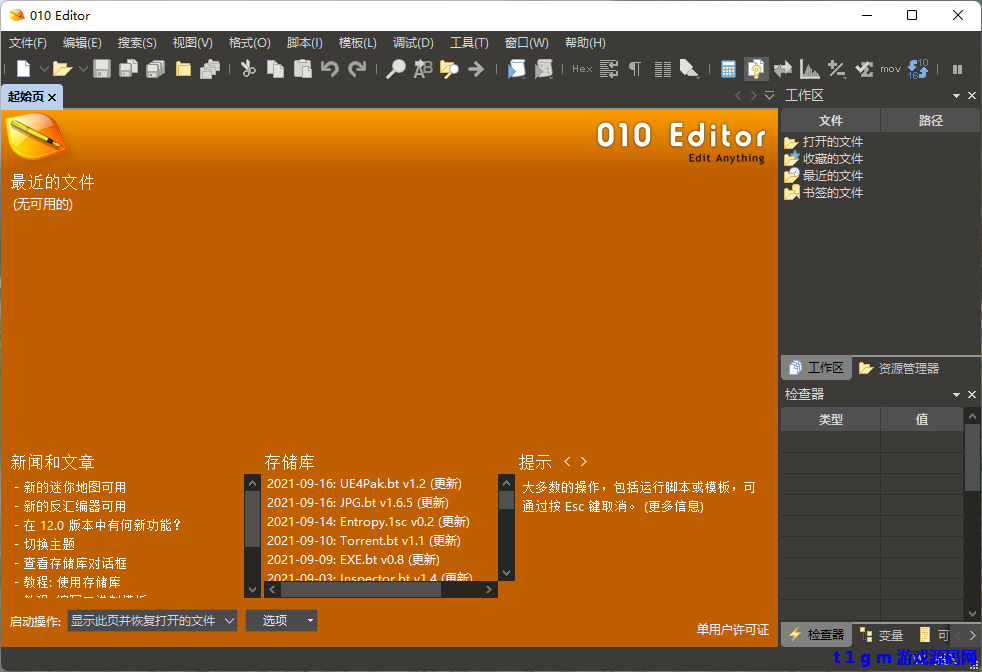This screenshot has height=672, width=982.
Task: Switch to the Resource Manager (资源管理器) tab
Action: coord(898,368)
